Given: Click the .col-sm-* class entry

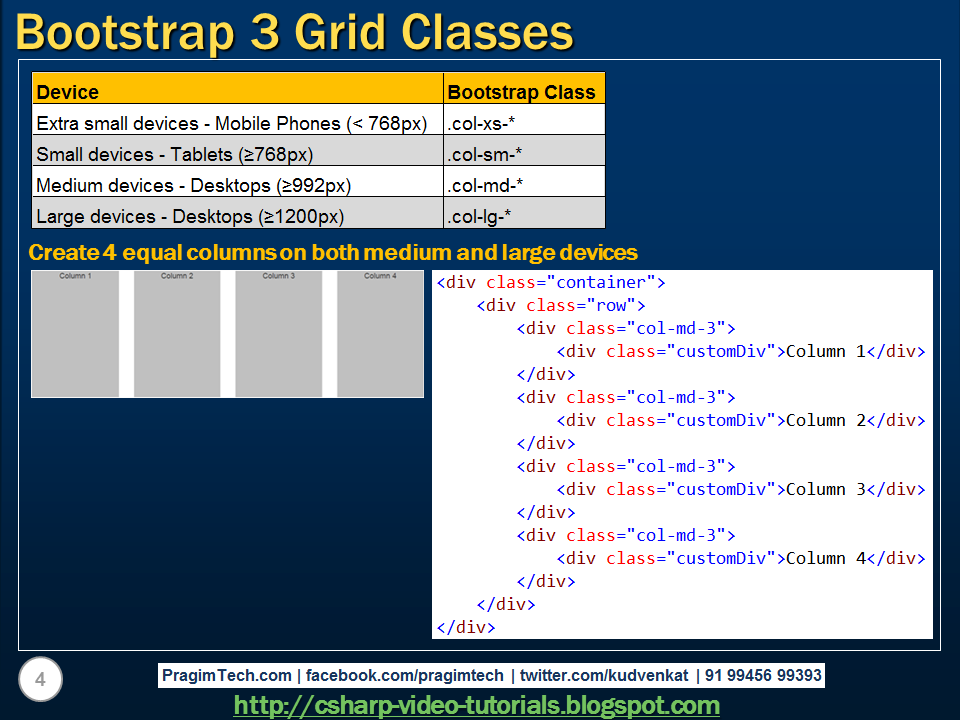Looking at the screenshot, I should coord(485,154).
